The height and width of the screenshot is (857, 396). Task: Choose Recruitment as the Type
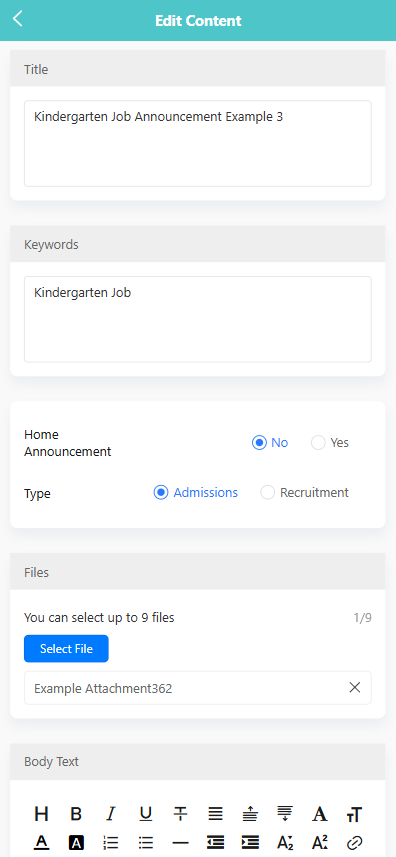click(x=304, y=492)
